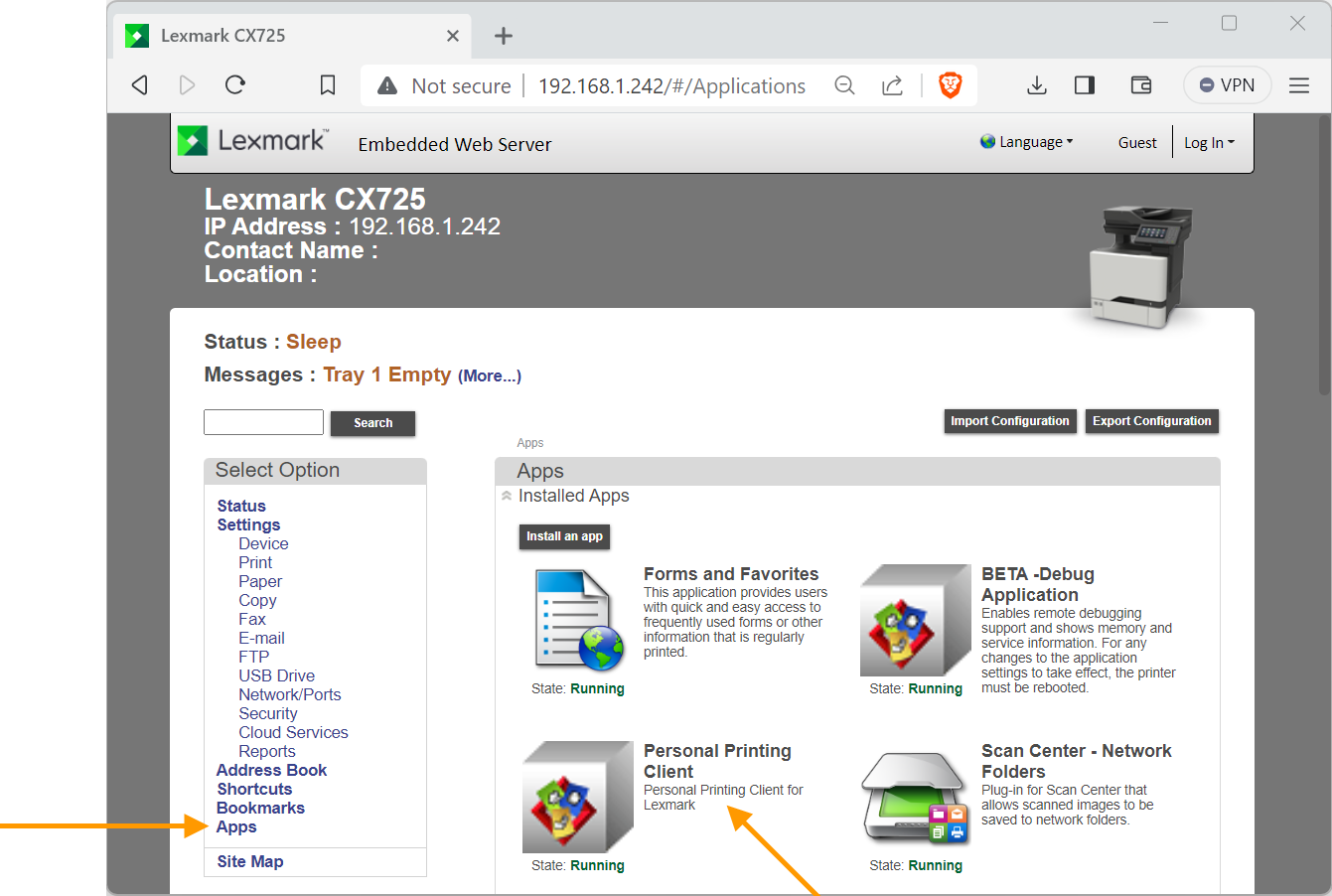
Task: Click the page vertical scrollbar
Action: 1324,256
